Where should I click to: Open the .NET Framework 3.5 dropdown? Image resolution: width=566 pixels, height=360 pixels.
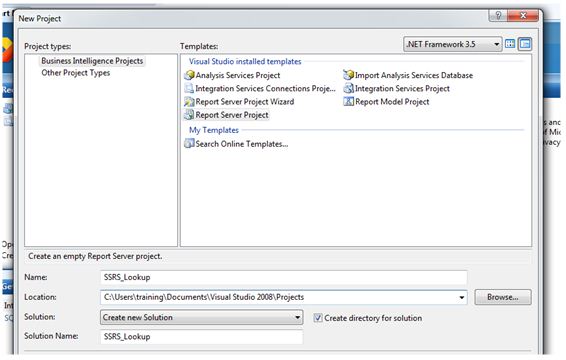click(x=452, y=44)
